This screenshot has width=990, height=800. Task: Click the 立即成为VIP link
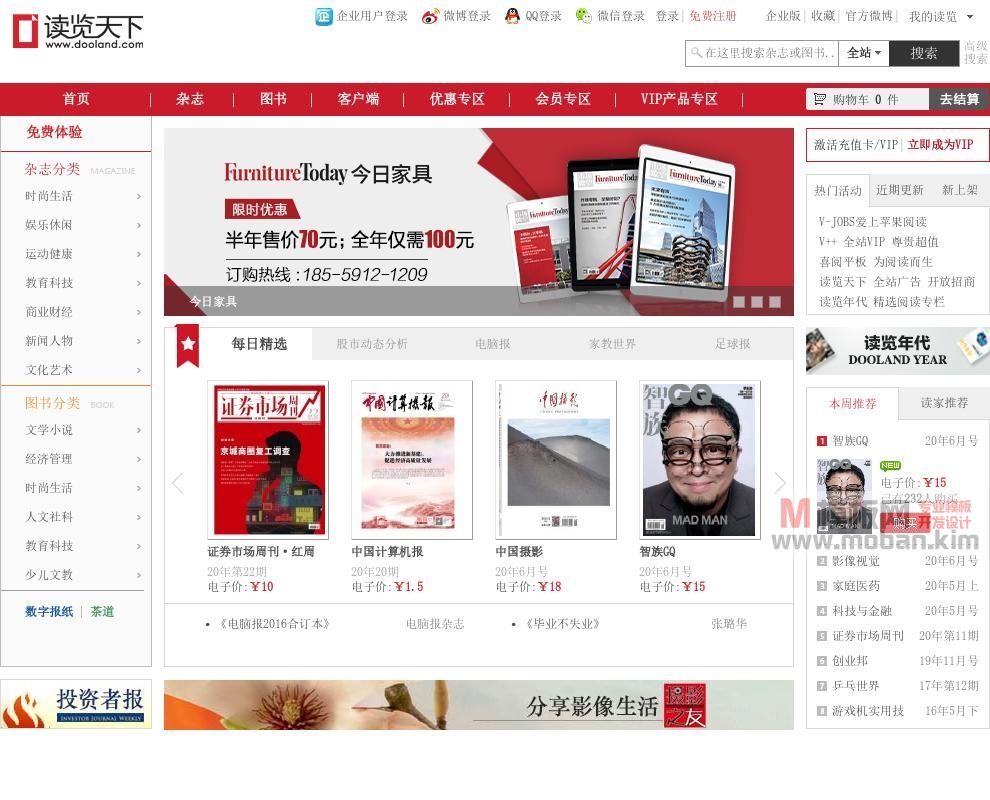tap(940, 145)
